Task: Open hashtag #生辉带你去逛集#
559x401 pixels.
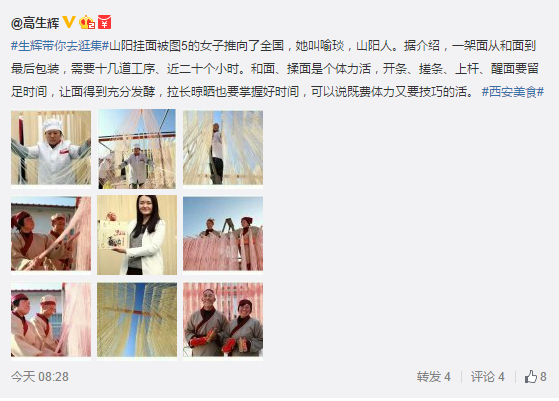Action: [60, 46]
